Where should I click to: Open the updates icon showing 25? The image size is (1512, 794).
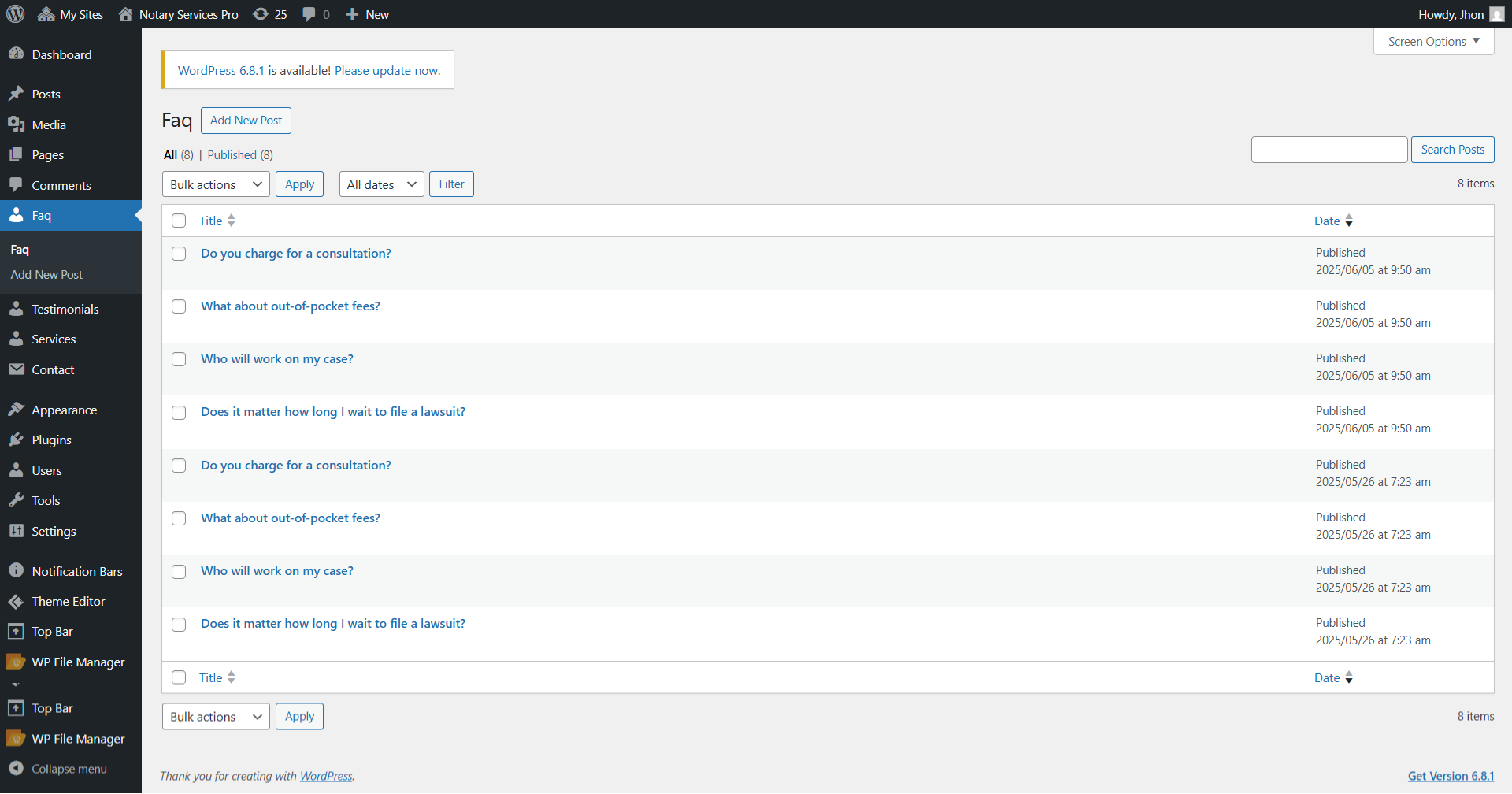(261, 14)
